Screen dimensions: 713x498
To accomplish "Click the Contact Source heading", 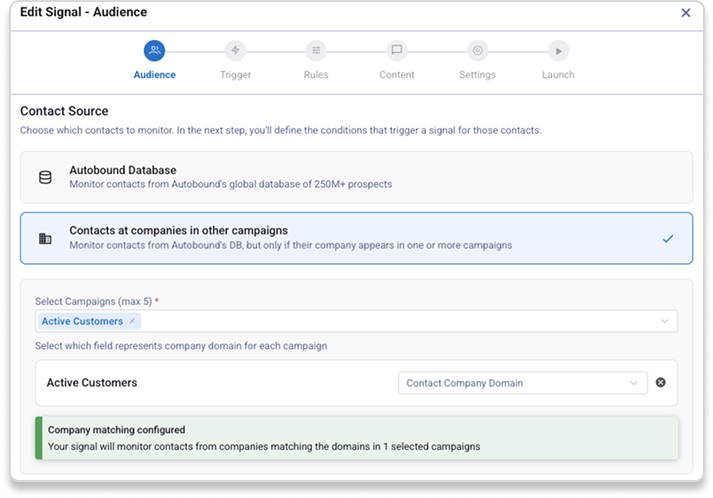I will [64, 111].
